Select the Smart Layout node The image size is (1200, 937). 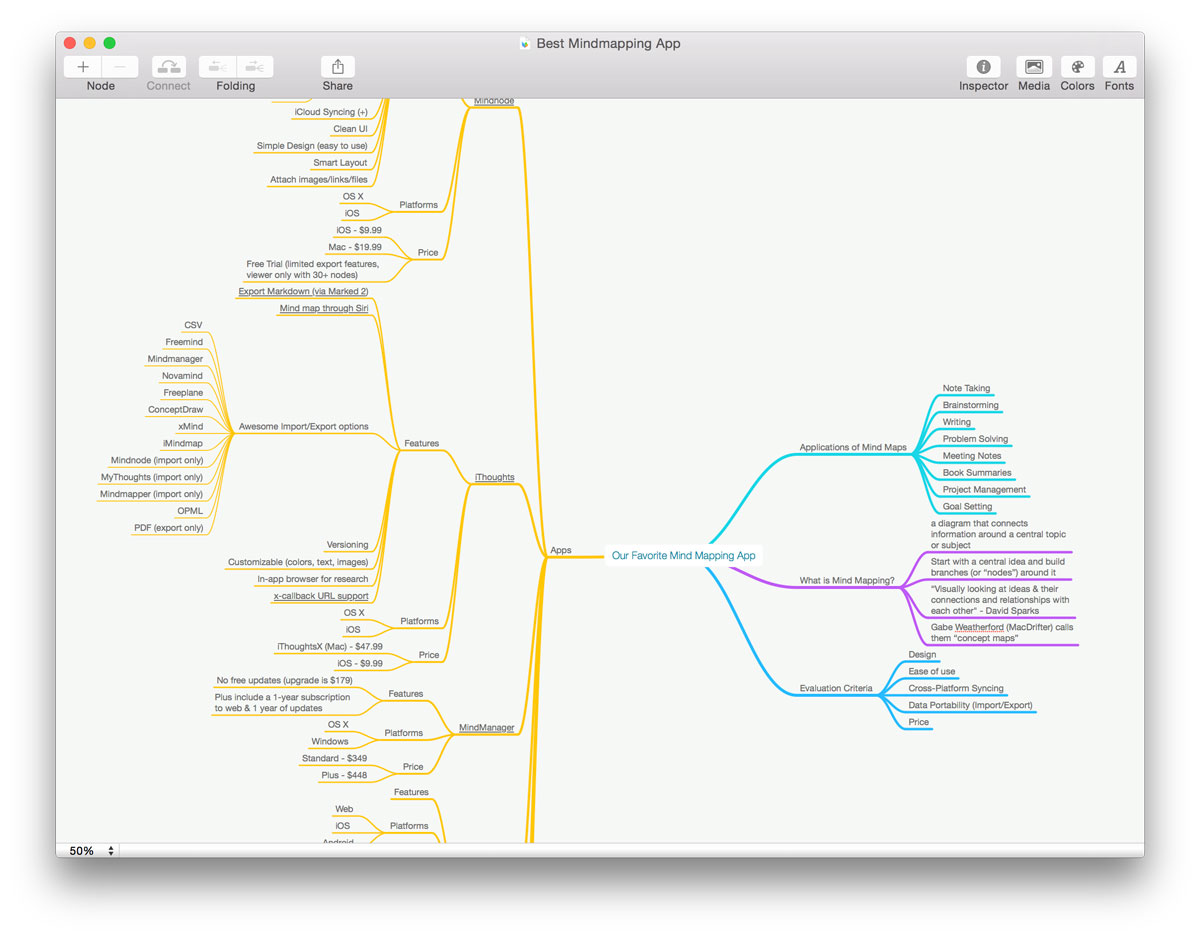340,162
